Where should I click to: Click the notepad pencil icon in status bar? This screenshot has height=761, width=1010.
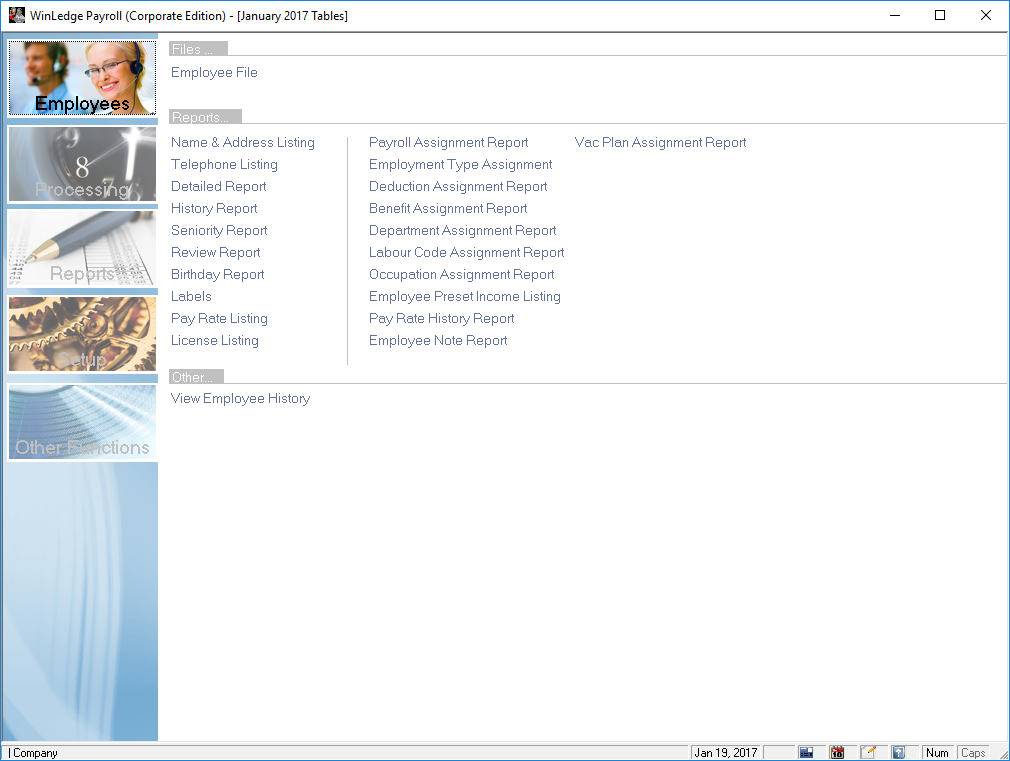pyautogui.click(x=868, y=752)
